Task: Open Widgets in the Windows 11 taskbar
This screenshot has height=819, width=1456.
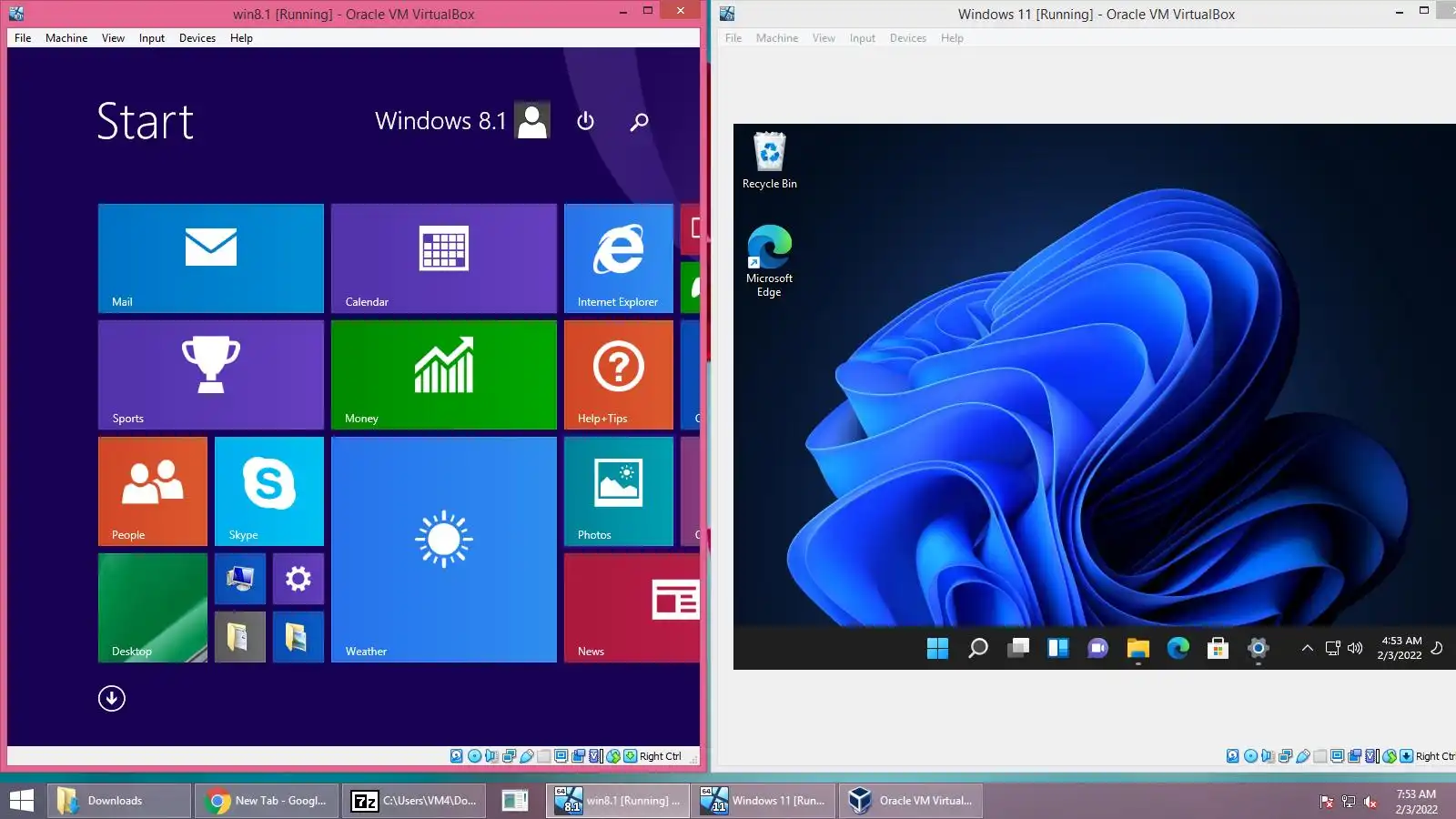Action: point(1058,648)
